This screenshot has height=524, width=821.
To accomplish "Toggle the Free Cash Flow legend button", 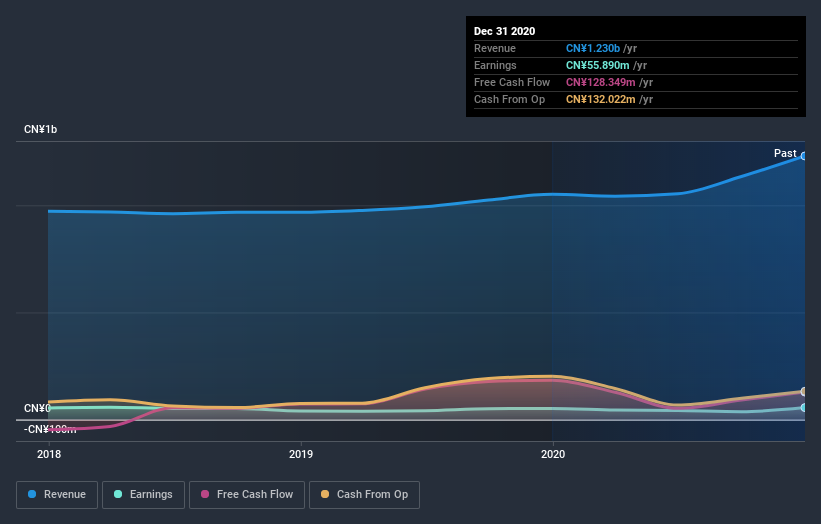I will pyautogui.click(x=247, y=495).
